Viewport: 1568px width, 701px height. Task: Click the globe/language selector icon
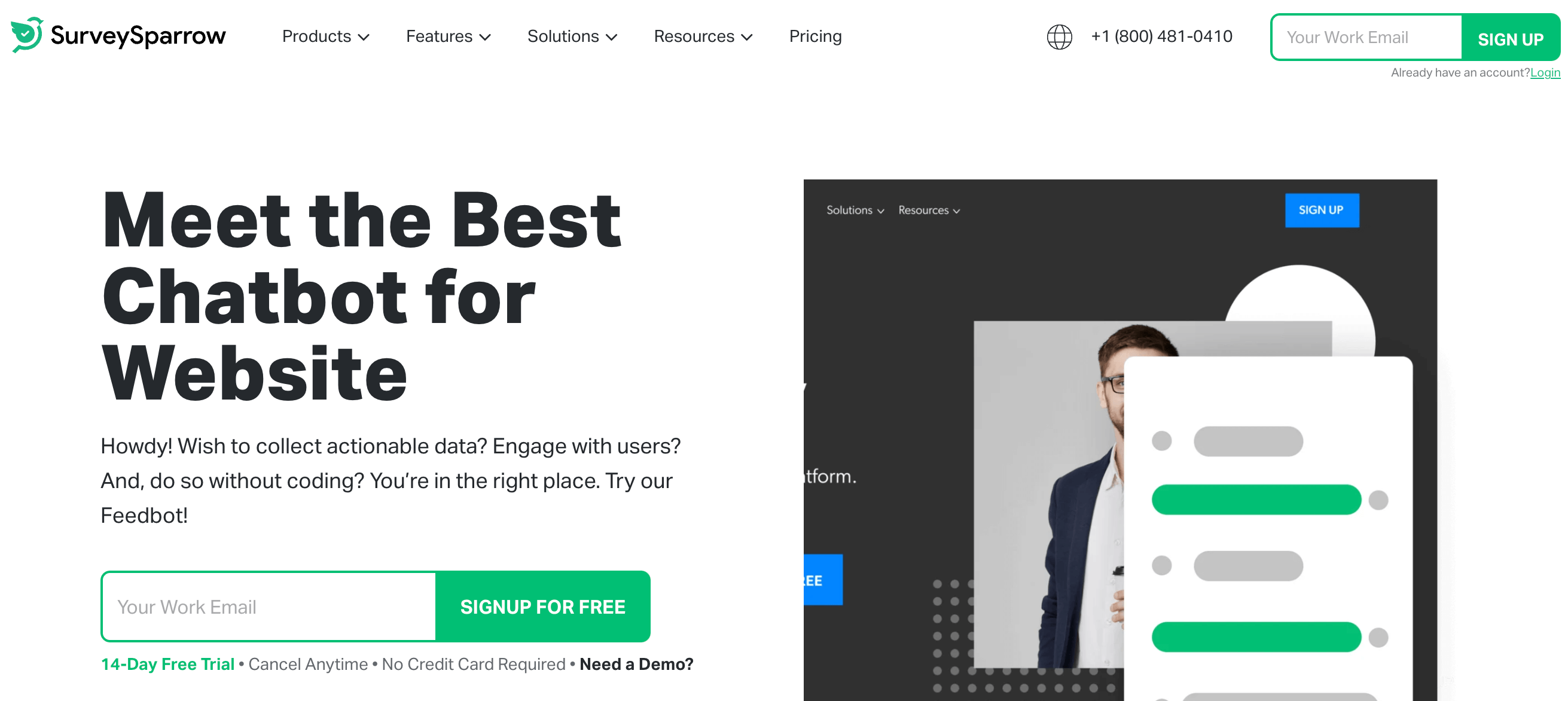click(1057, 37)
